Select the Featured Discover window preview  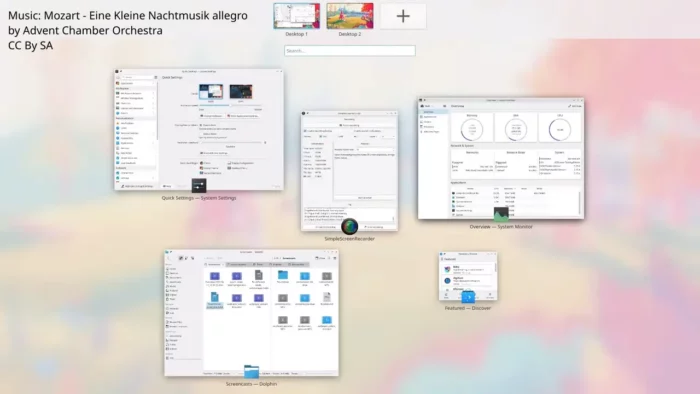point(468,276)
